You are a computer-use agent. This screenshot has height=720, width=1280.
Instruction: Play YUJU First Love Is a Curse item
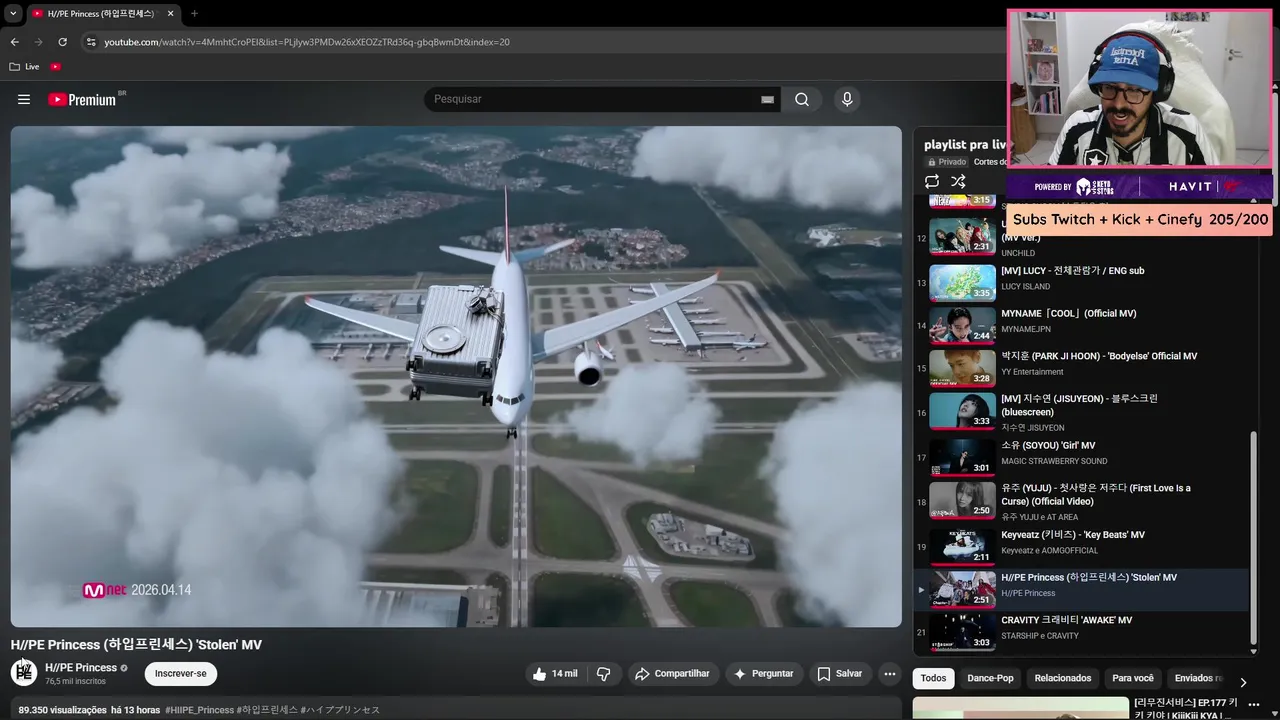point(1082,501)
